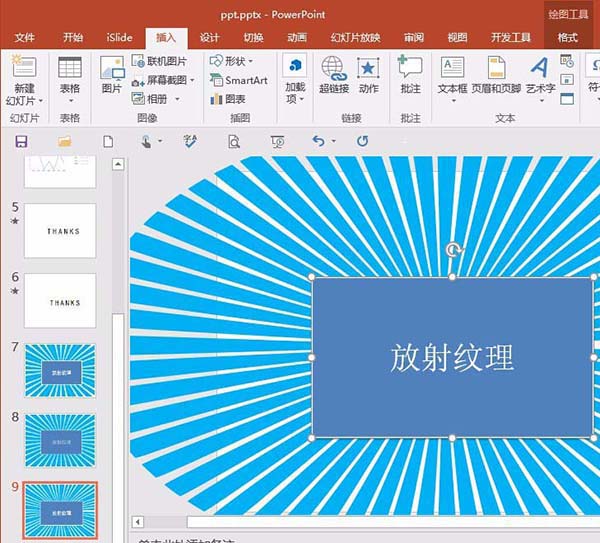Switch to the File (文件) tab
Viewport: 600px width, 543px height.
click(x=24, y=38)
